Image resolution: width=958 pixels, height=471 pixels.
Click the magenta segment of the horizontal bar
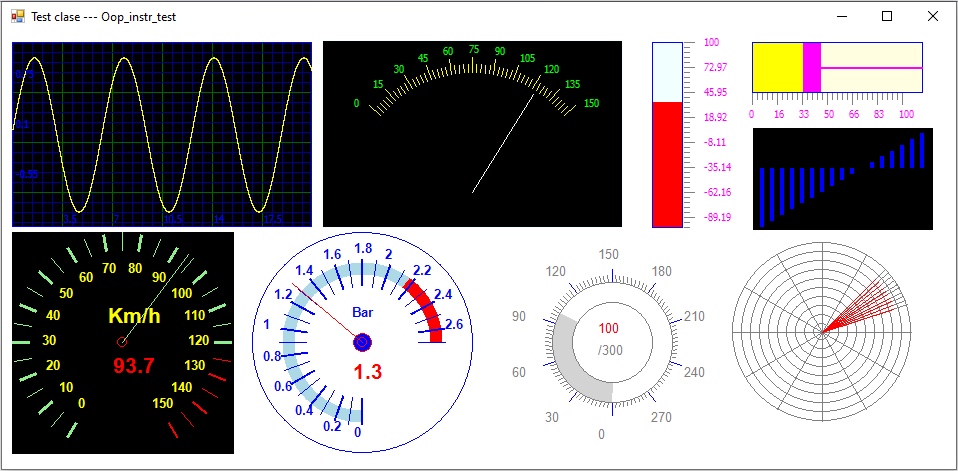coord(811,68)
